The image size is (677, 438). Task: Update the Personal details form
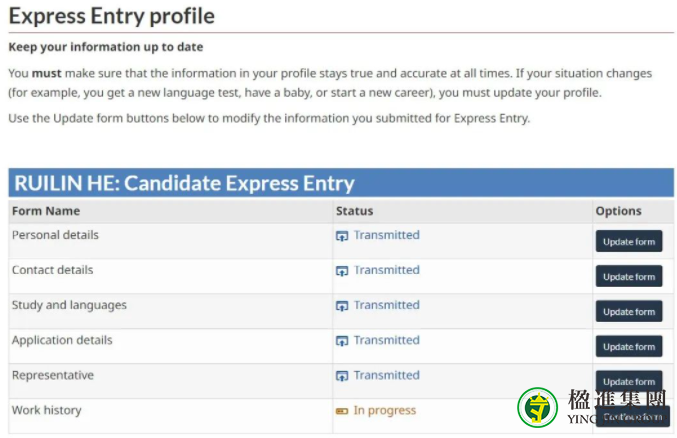click(629, 241)
